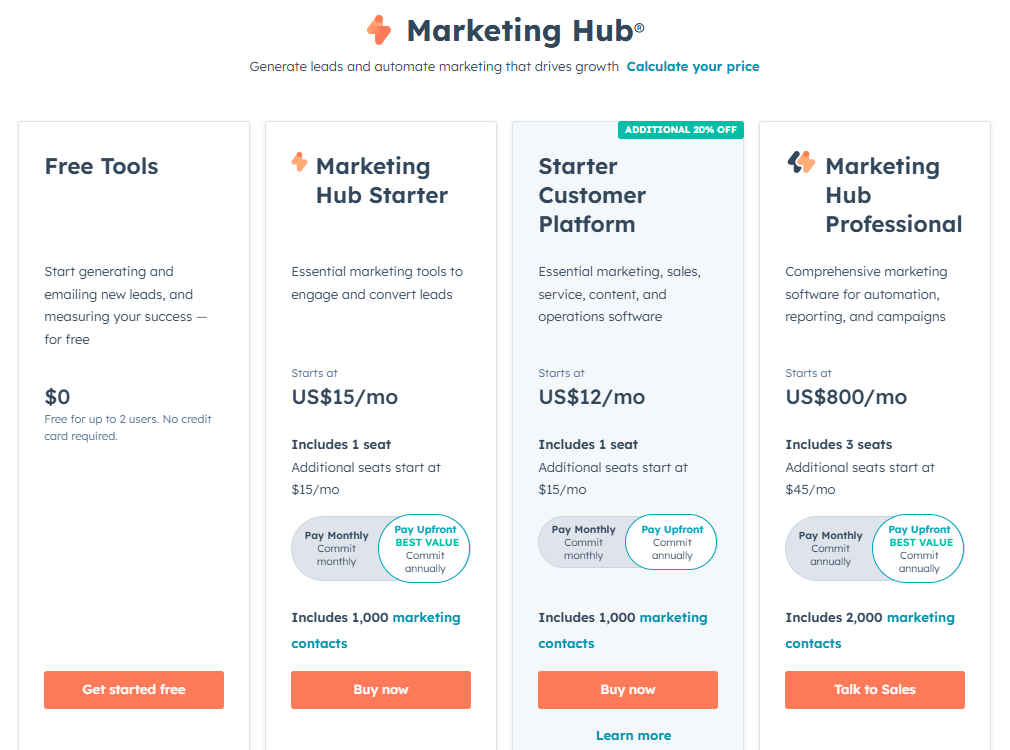
Task: Switch to Pay Monthly in Starter Customer Platform card
Action: click(585, 542)
